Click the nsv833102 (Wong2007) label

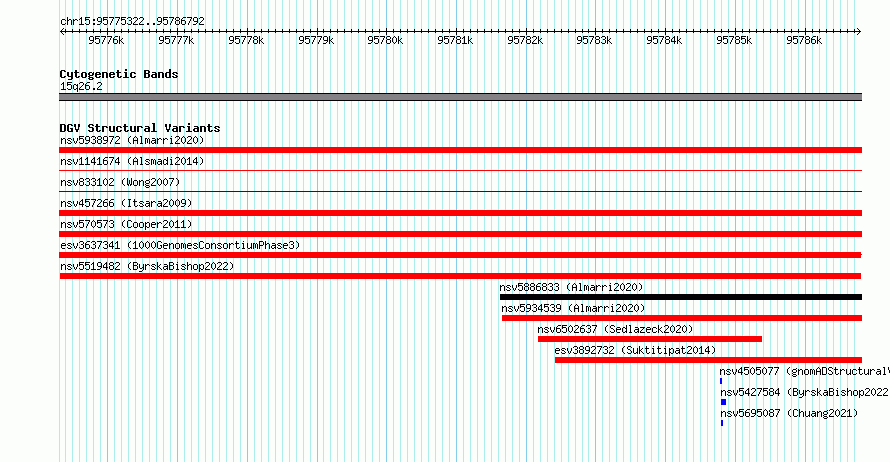tap(120, 182)
